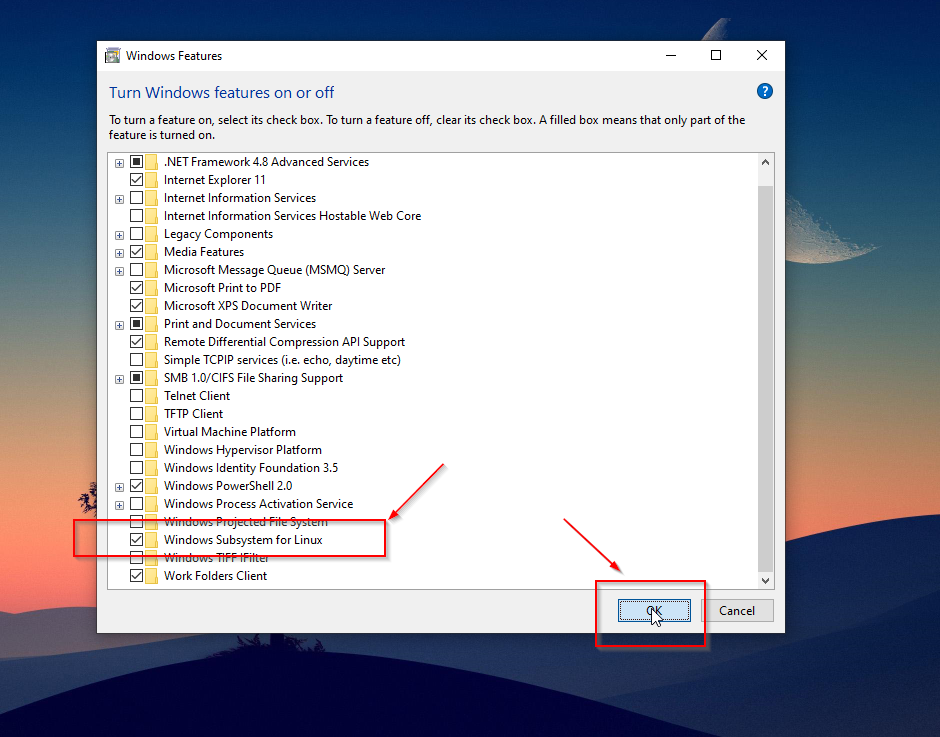Click the scrollbar down arrow in features list
The image size is (940, 737).
pos(765,580)
